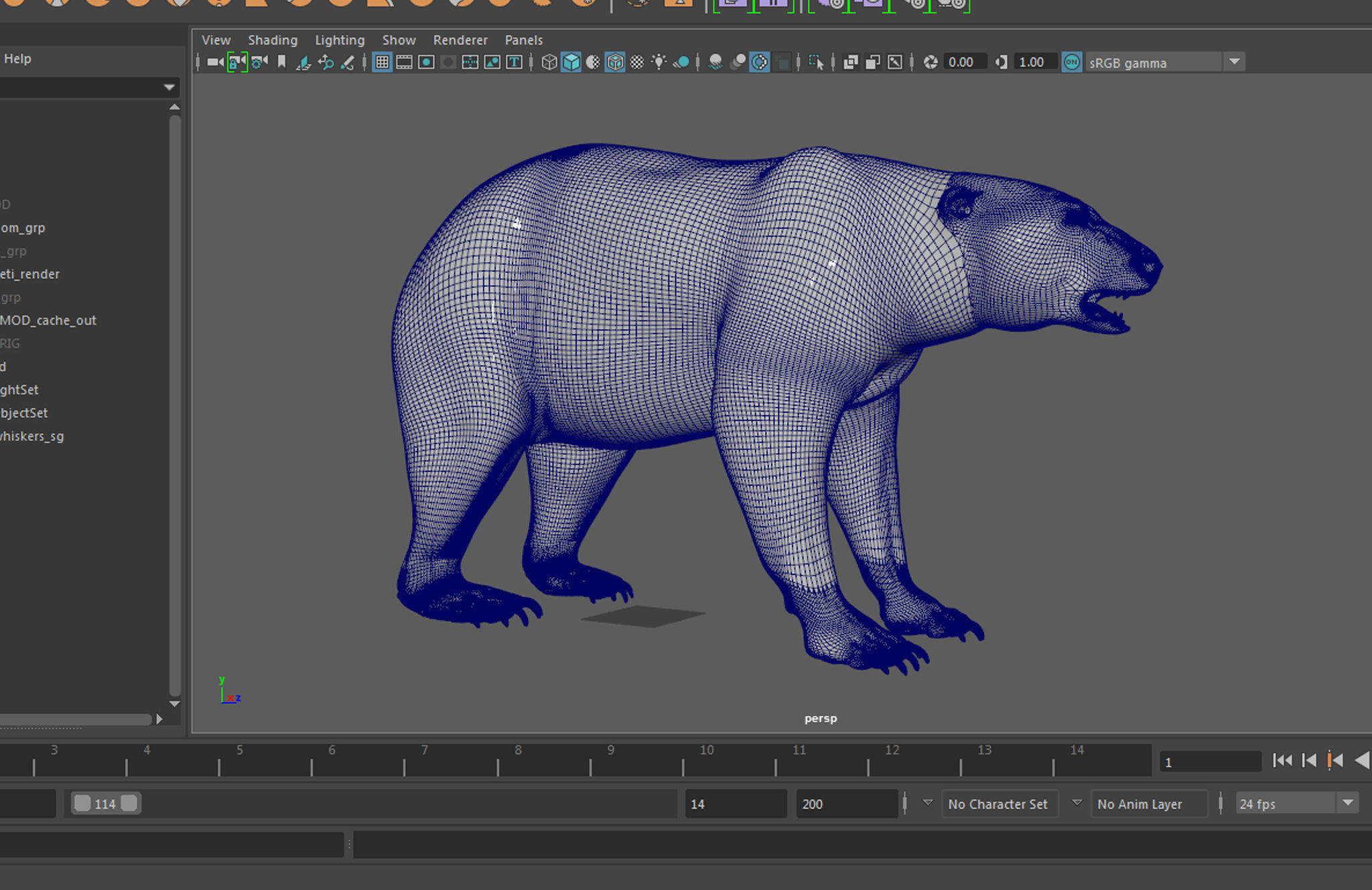Toggle the color management ON button
Viewport: 1372px width, 890px height.
[1072, 62]
